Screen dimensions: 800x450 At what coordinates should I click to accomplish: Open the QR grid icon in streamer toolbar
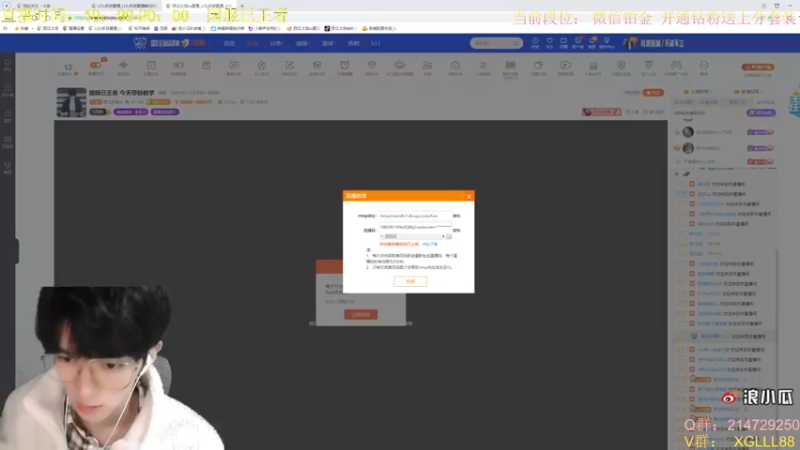(x=510, y=65)
